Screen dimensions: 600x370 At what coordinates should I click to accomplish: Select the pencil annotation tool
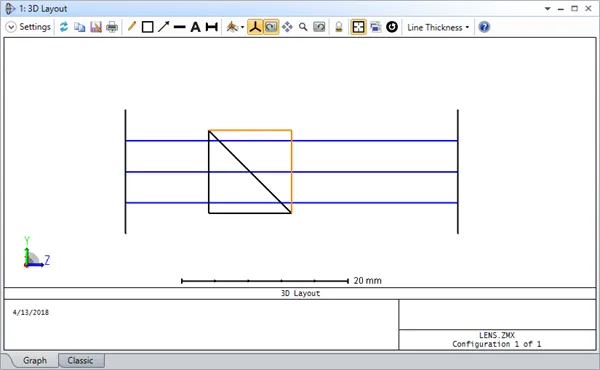132,27
